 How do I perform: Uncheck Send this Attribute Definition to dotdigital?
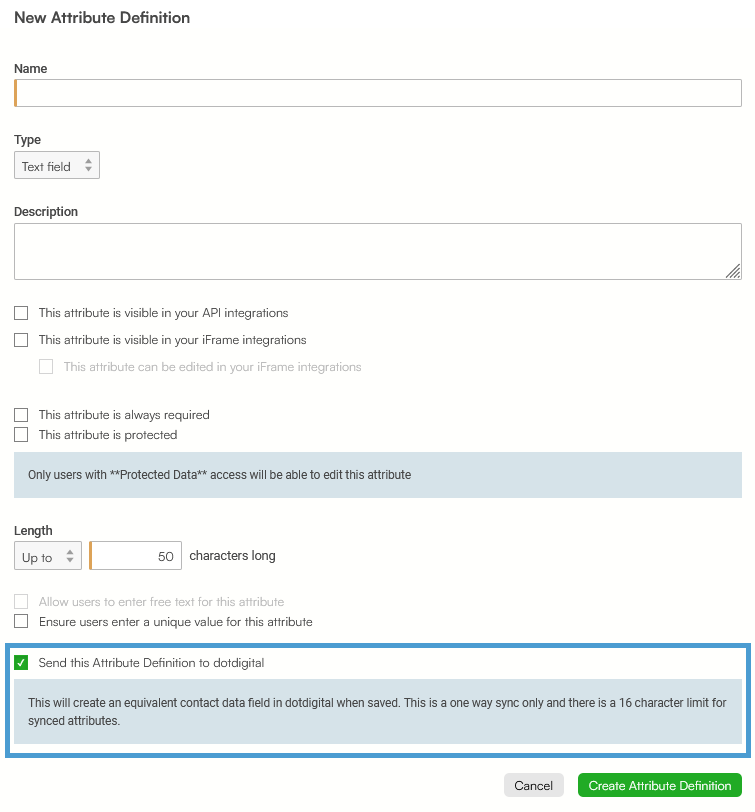coord(21,663)
